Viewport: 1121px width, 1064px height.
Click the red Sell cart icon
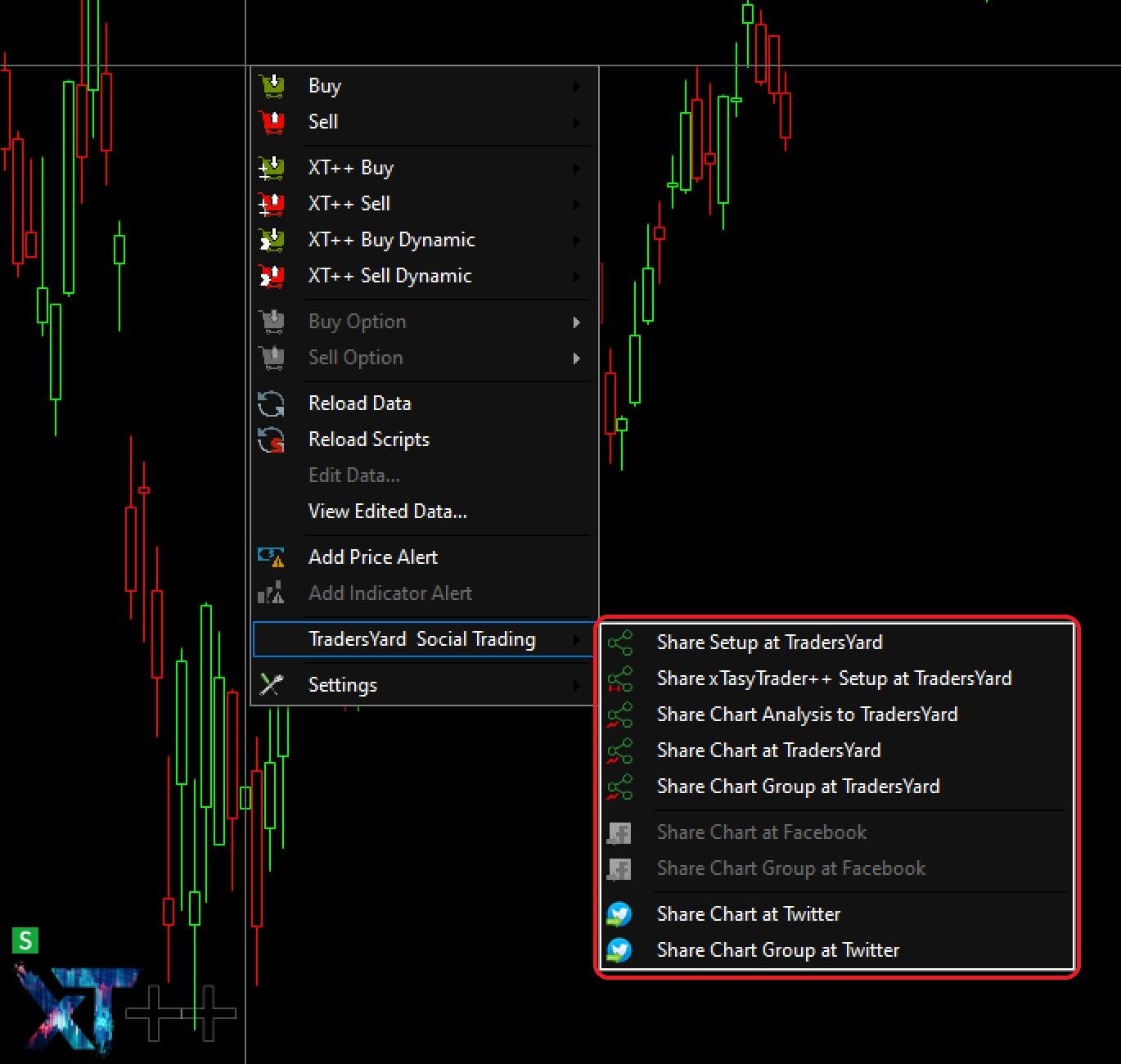click(272, 121)
